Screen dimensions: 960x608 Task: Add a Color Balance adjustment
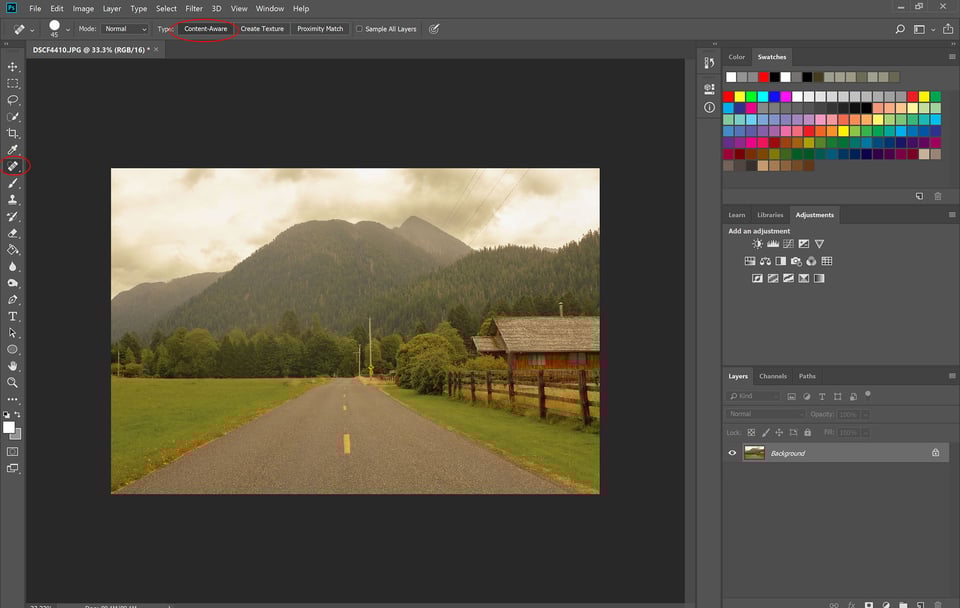click(x=765, y=261)
